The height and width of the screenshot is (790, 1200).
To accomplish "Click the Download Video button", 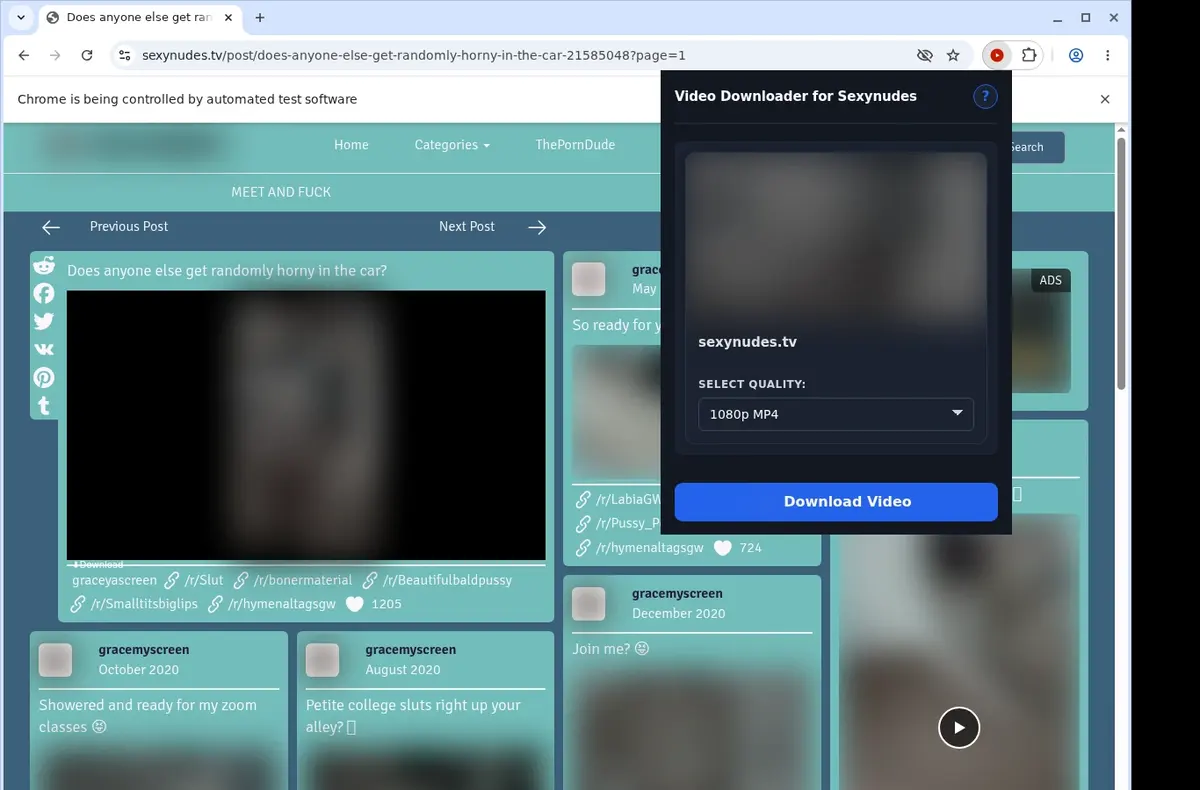I will pyautogui.click(x=836, y=502).
